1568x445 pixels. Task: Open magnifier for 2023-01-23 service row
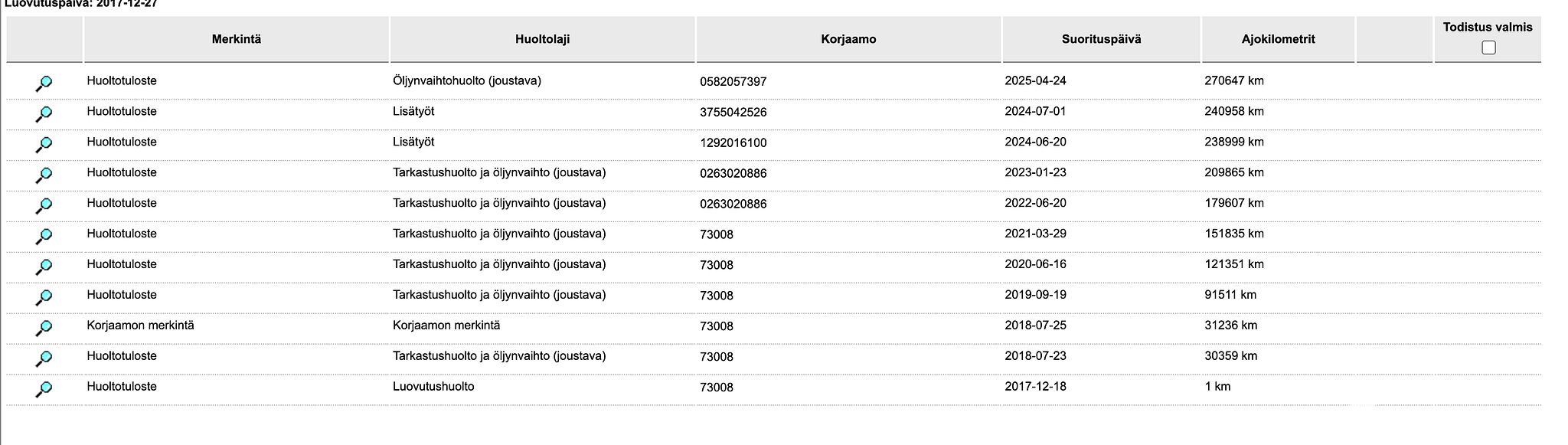44,175
